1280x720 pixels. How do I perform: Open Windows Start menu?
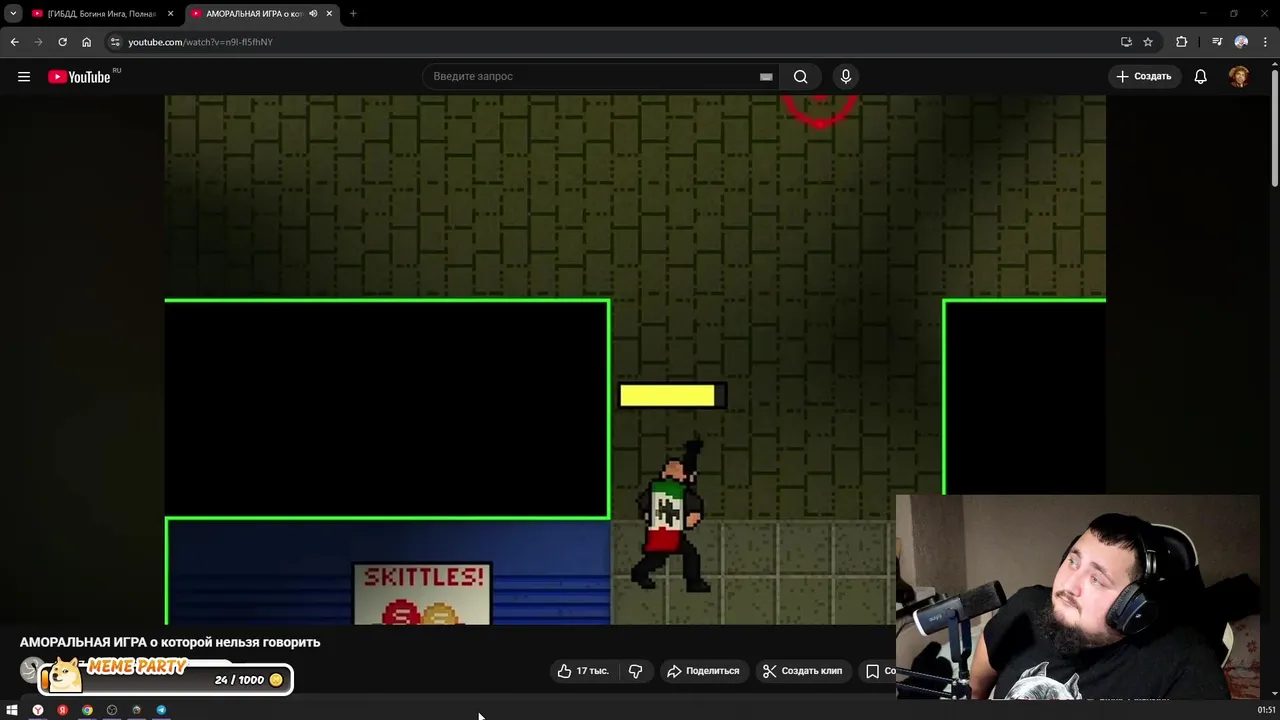coord(12,710)
